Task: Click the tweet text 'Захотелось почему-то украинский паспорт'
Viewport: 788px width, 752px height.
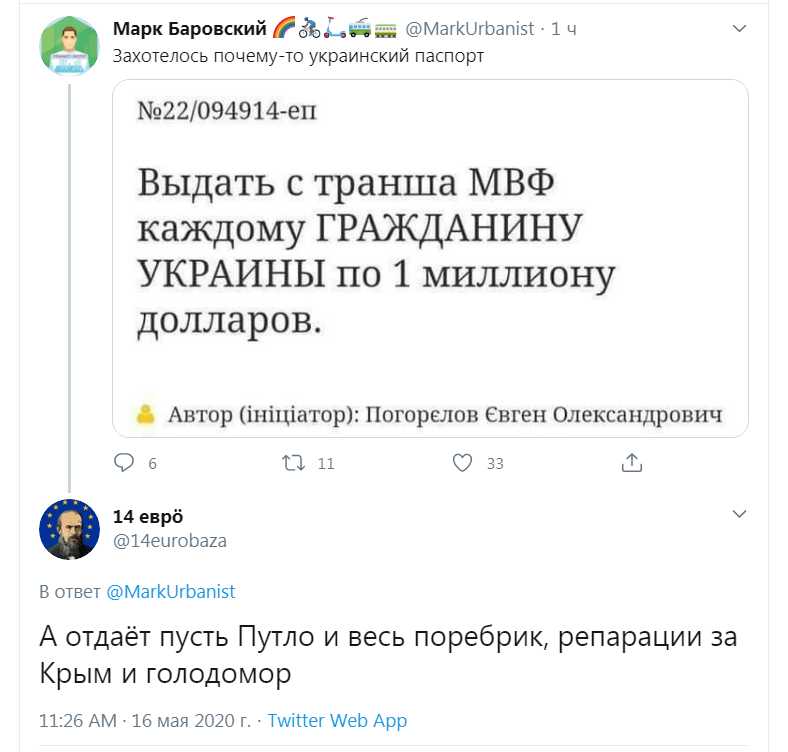Action: 298,56
